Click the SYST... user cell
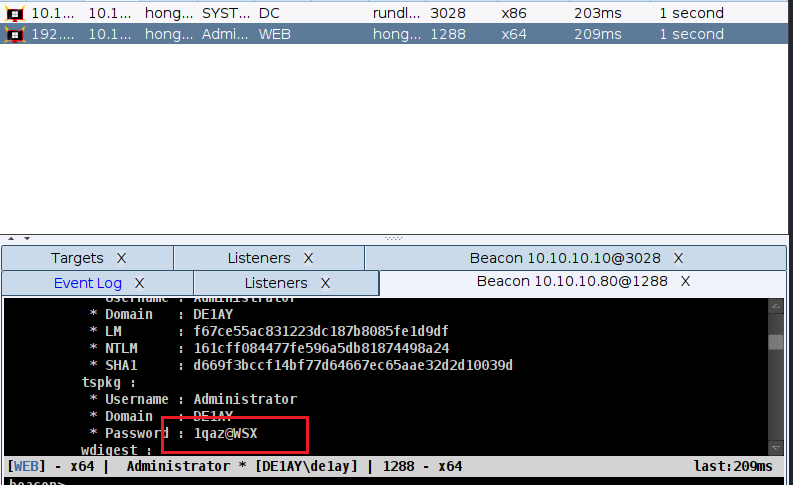 pos(226,13)
